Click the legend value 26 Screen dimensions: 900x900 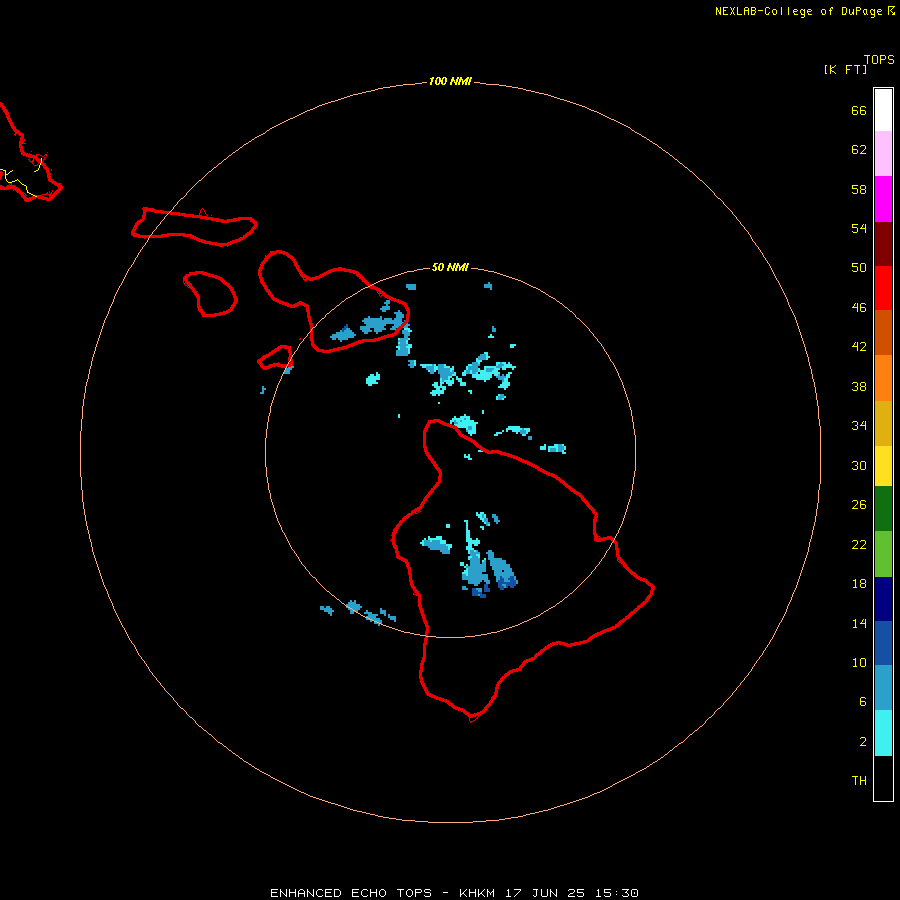click(x=859, y=505)
